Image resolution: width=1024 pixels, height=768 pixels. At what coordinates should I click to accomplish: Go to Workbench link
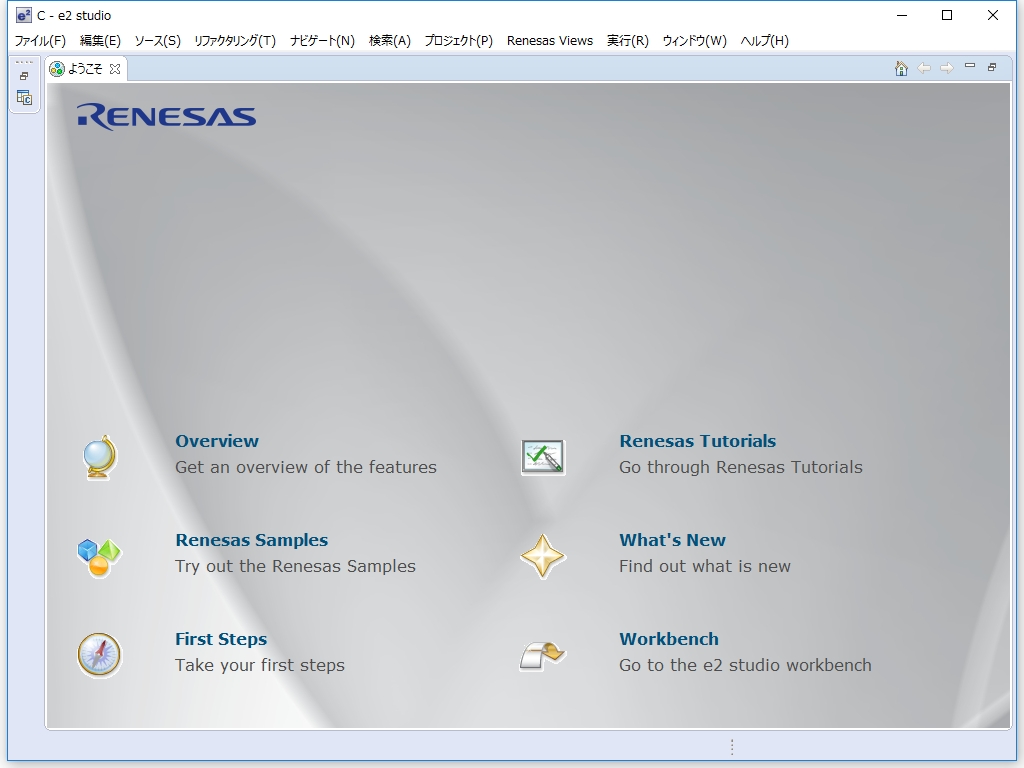click(x=669, y=639)
